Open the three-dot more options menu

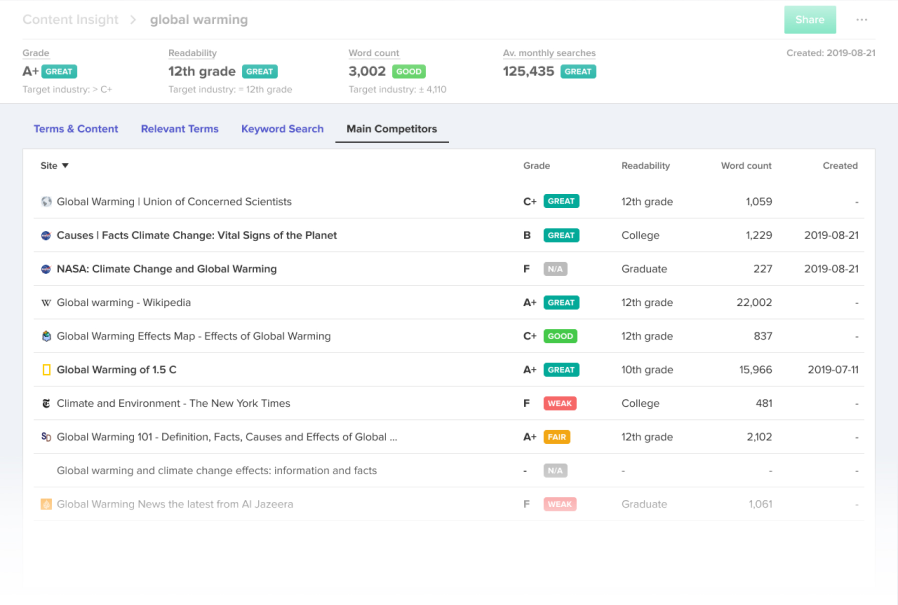coord(861,19)
